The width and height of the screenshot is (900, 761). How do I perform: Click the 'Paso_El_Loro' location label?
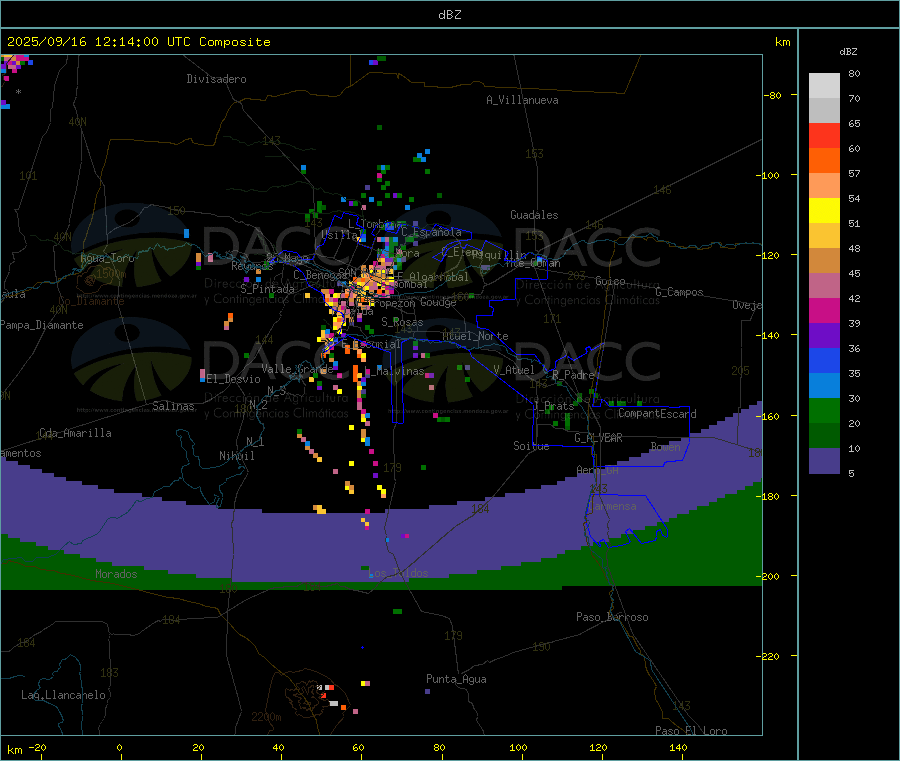pyautogui.click(x=691, y=731)
